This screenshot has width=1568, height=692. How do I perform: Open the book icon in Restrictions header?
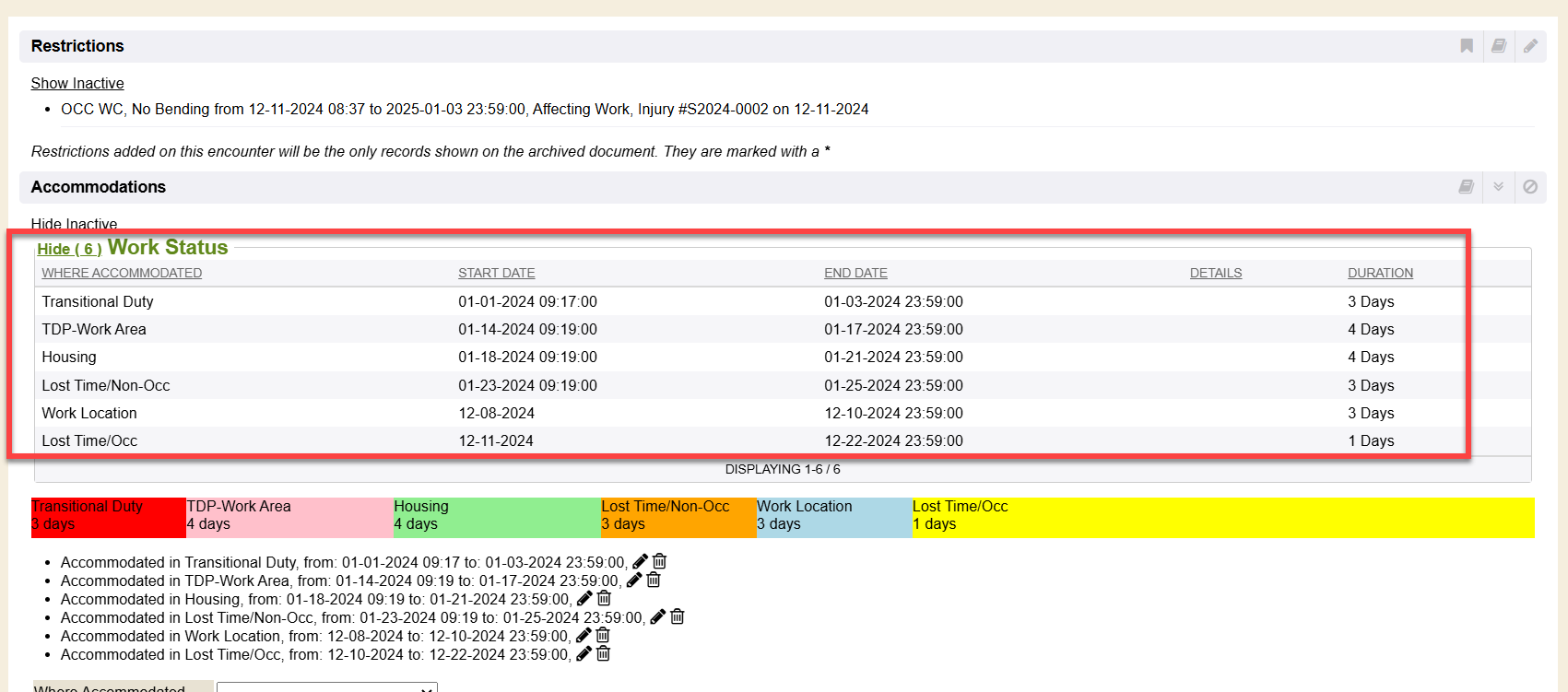pos(1499,46)
